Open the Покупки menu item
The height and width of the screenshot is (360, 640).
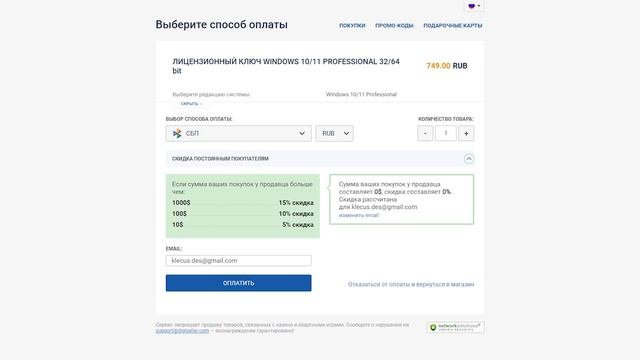[352, 25]
